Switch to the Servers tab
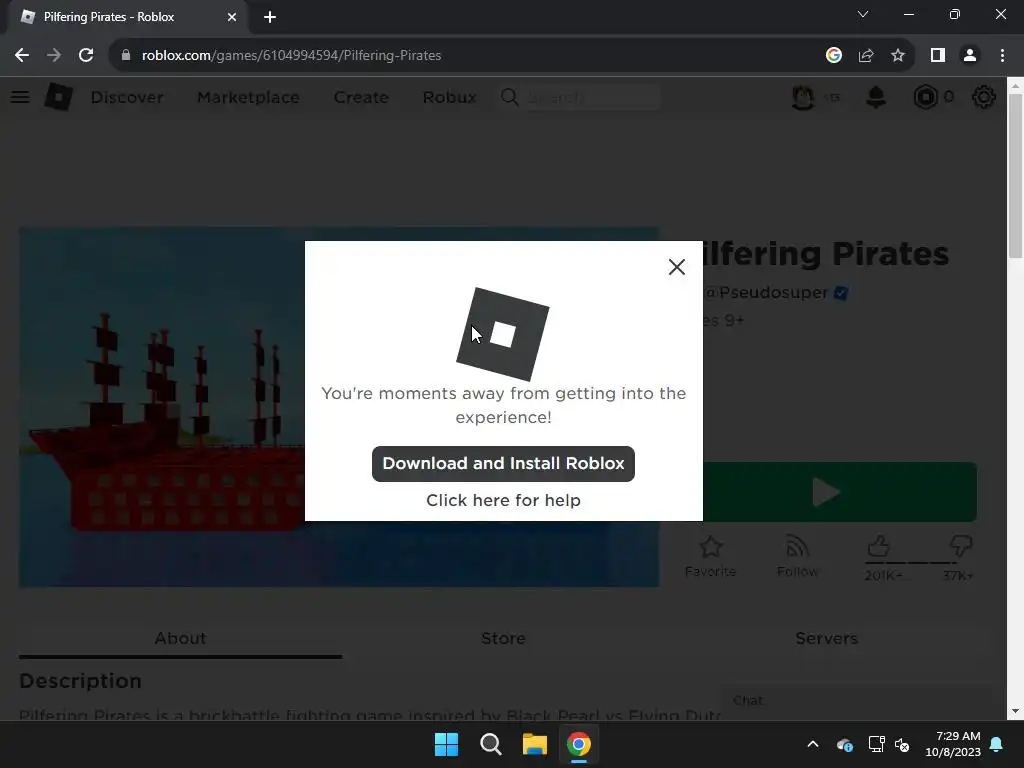The height and width of the screenshot is (768, 1024). point(826,638)
